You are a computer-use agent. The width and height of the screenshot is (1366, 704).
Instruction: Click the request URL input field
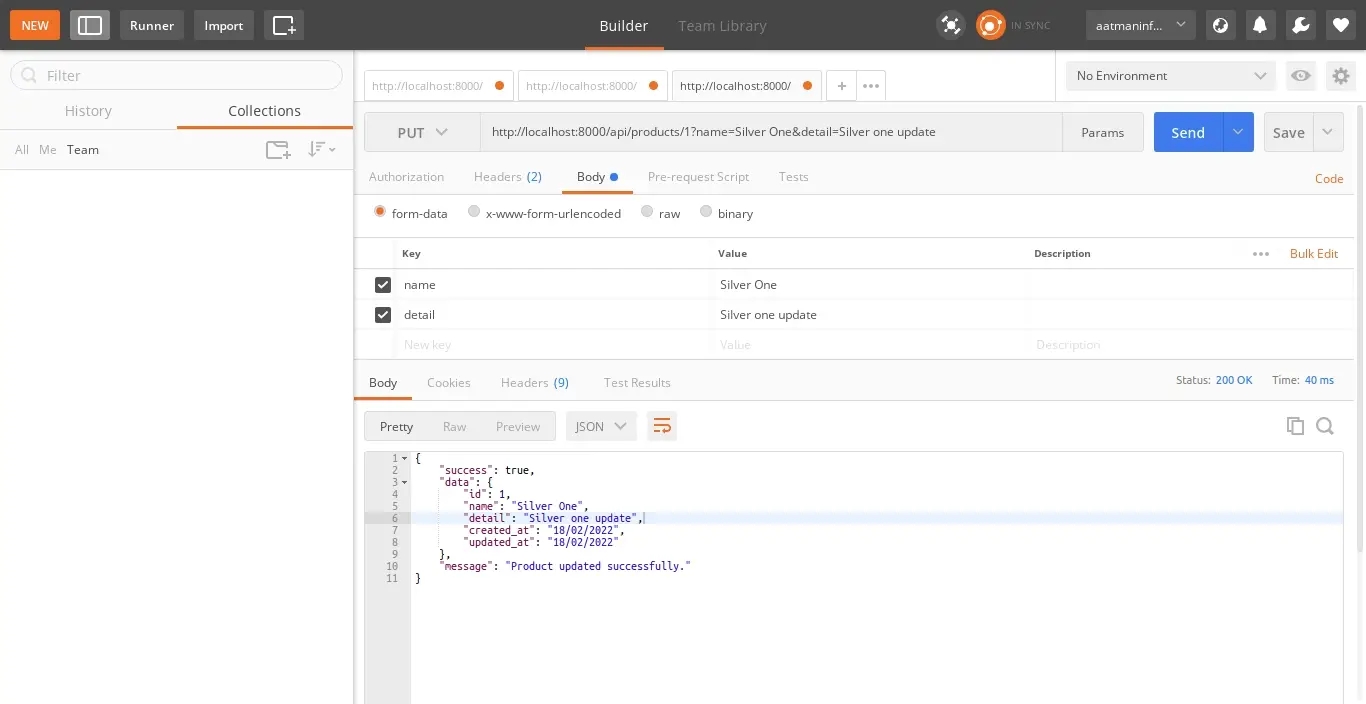pos(770,132)
